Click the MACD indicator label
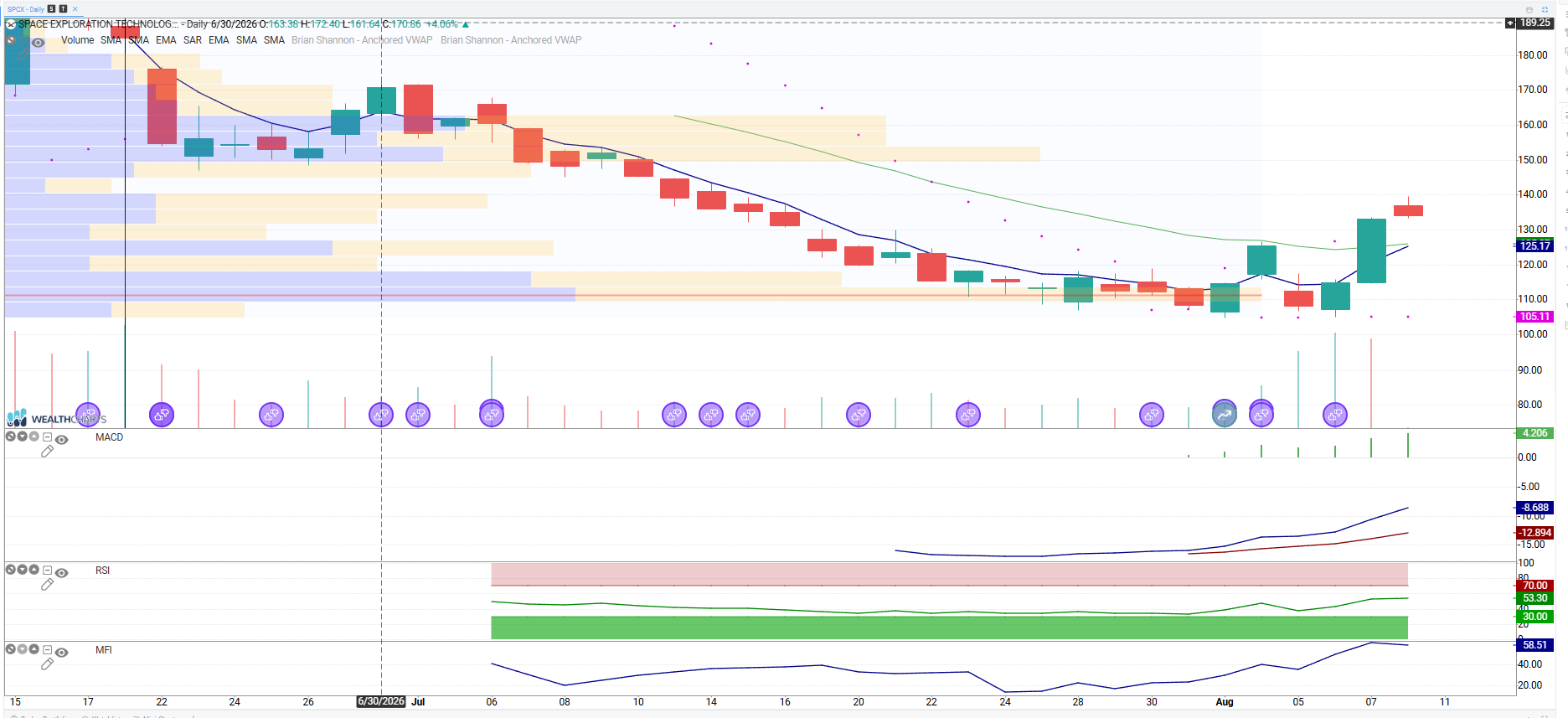This screenshot has height=718, width=1568. (x=109, y=437)
